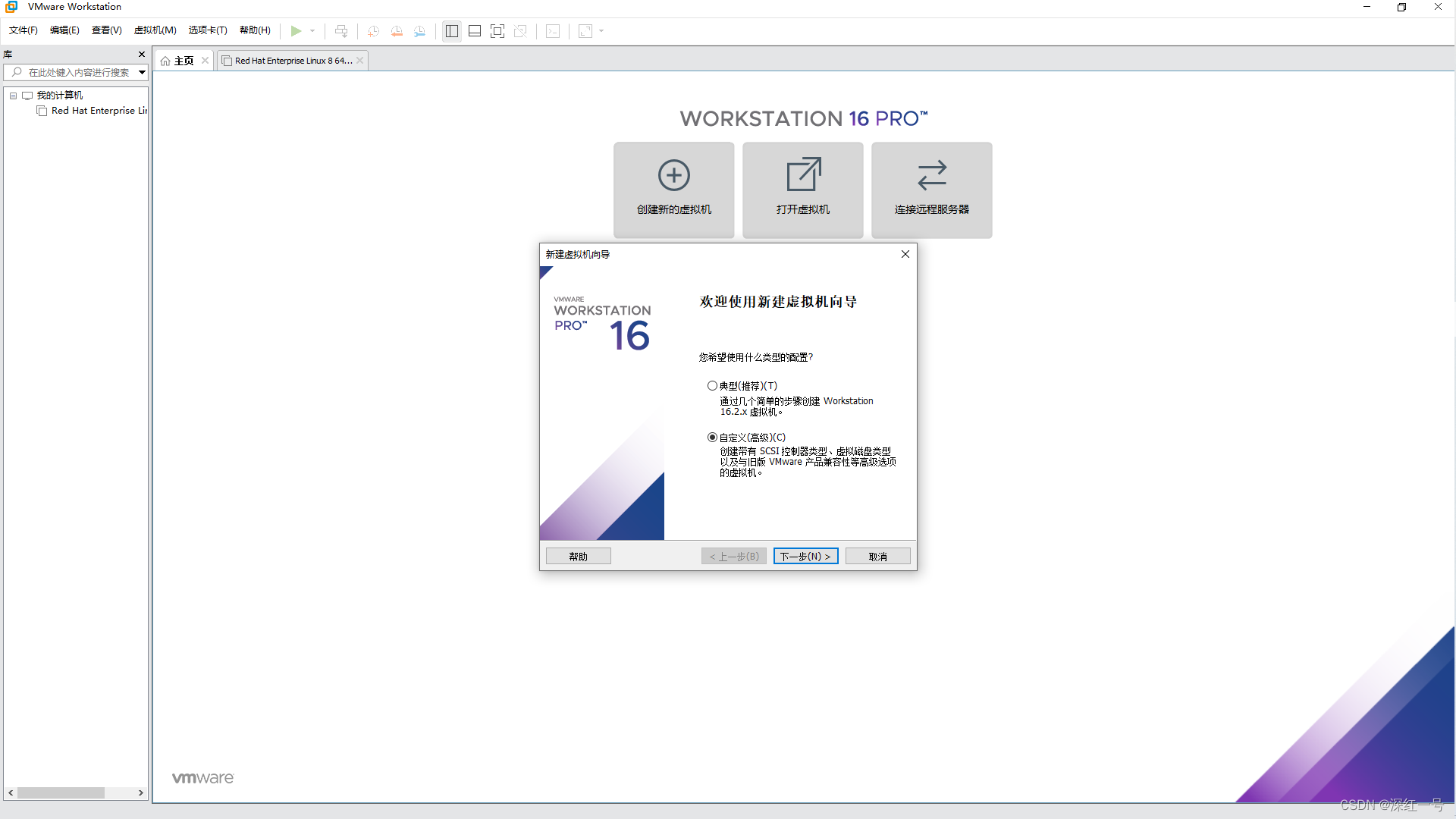Viewport: 1456px width, 819px height.
Task: Toggle library sidebar view icon
Action: [452, 31]
